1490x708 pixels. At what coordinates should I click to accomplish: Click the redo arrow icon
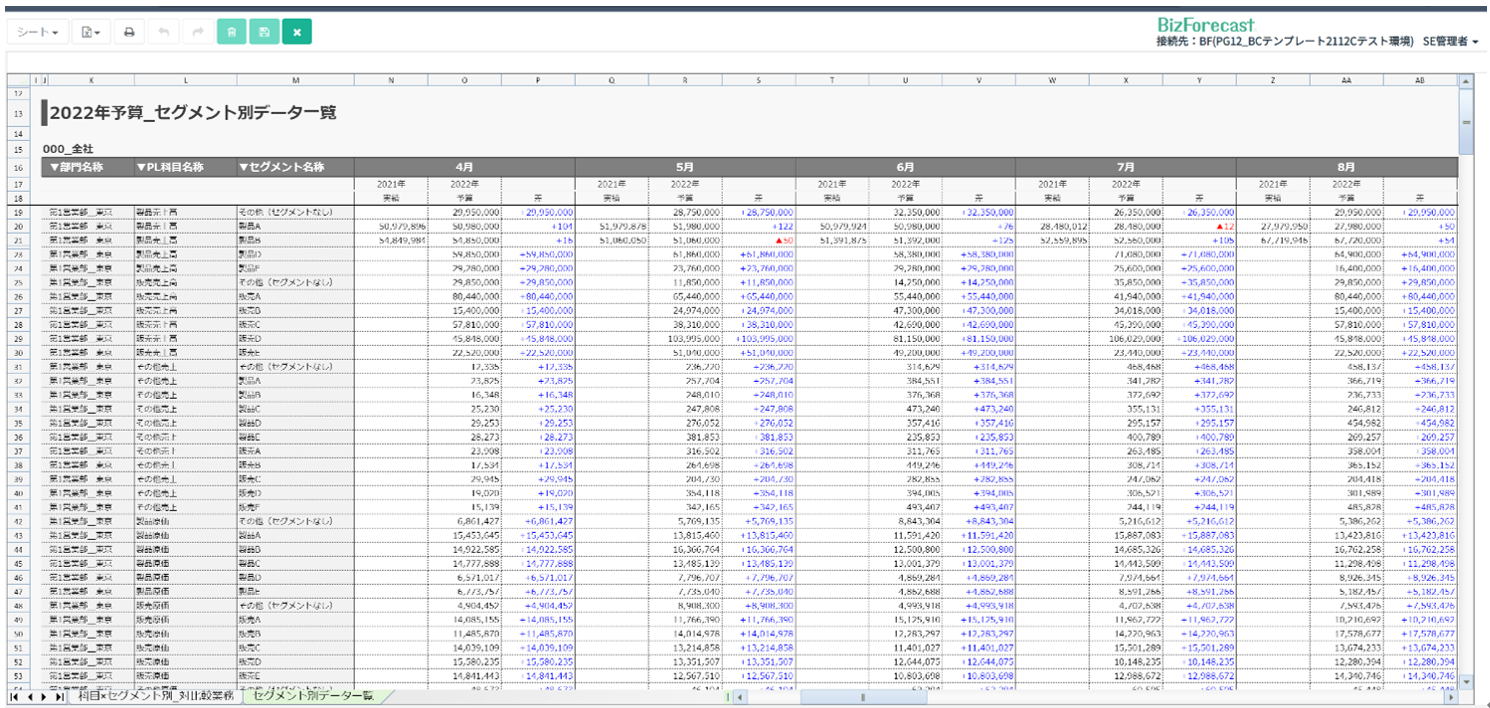coord(197,32)
